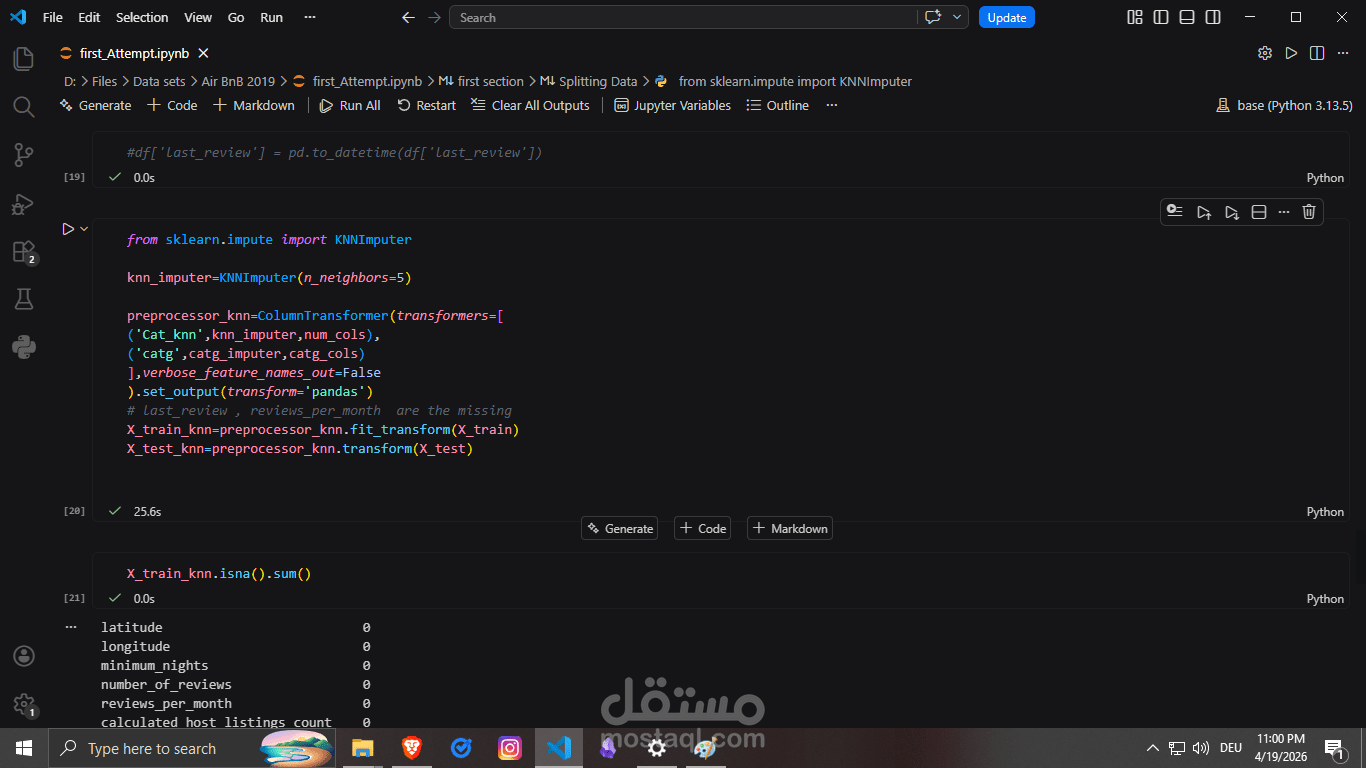Viewport: 1366px width, 768px height.
Task: Open the Search view in the activity bar
Action: coord(24,107)
